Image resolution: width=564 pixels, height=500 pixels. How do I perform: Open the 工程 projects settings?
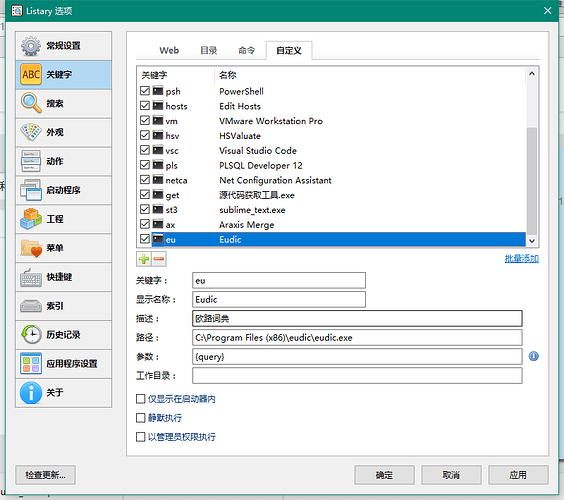pyautogui.click(x=63, y=219)
